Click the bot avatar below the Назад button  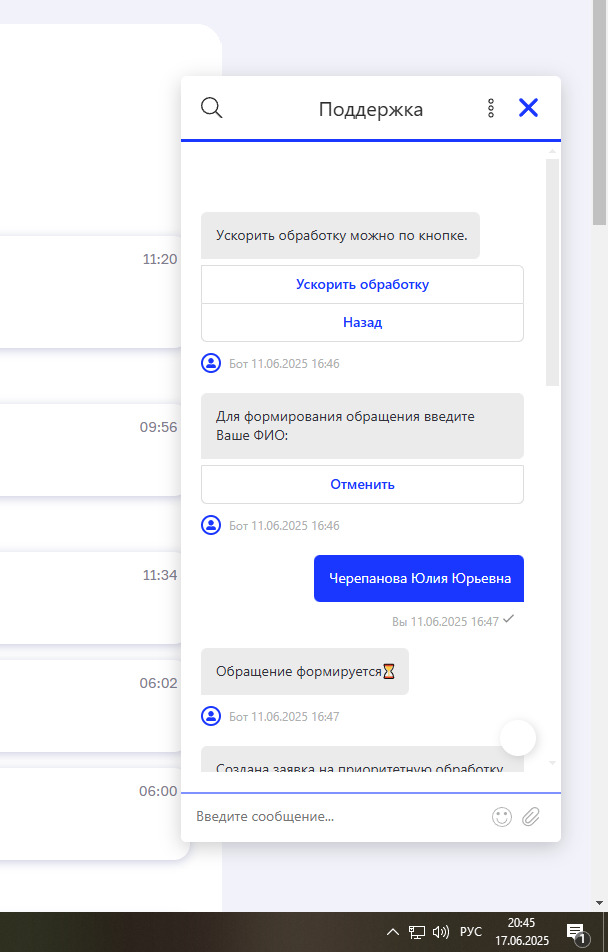(x=211, y=363)
